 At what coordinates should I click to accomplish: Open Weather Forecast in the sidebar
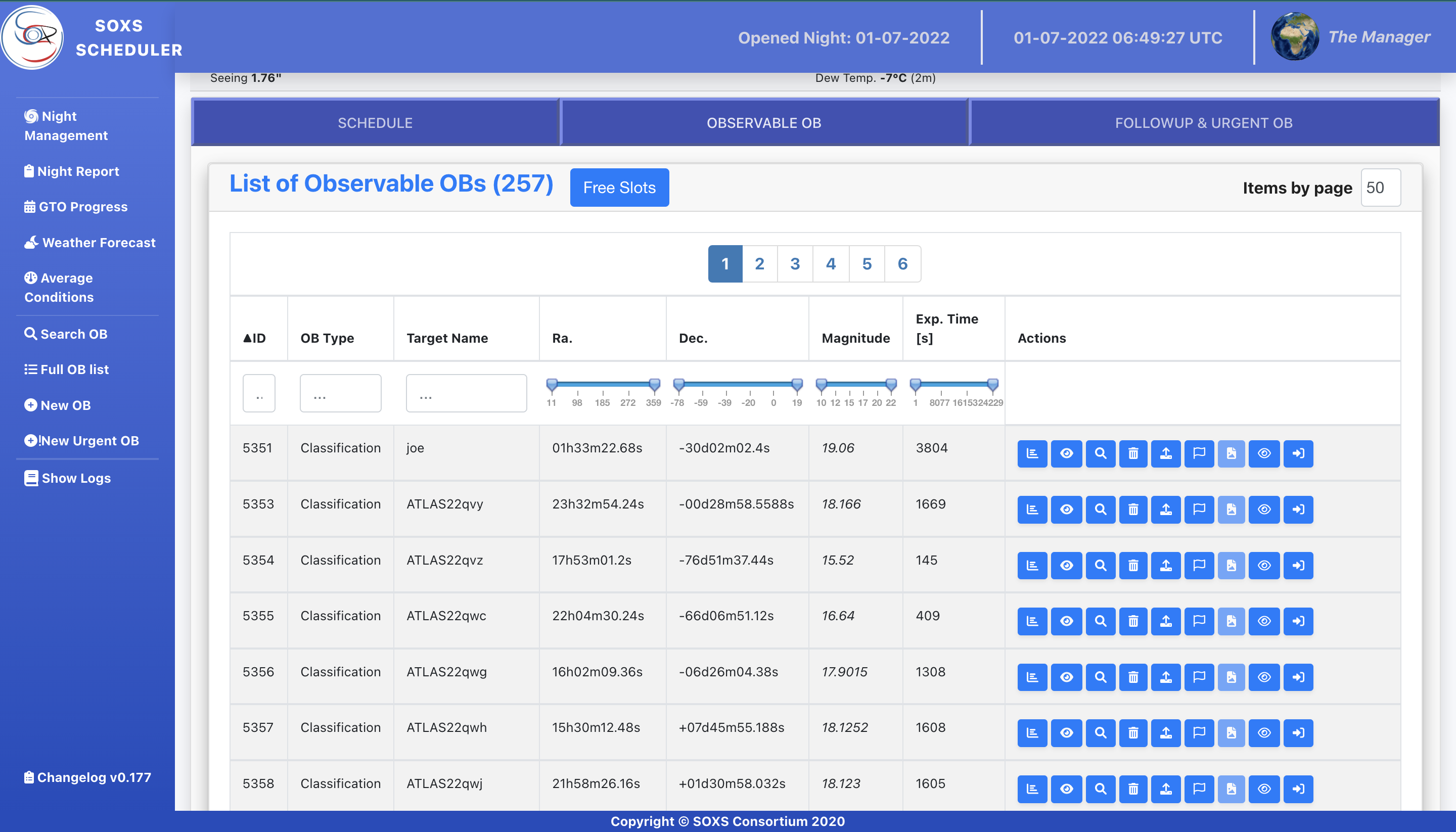(89, 242)
